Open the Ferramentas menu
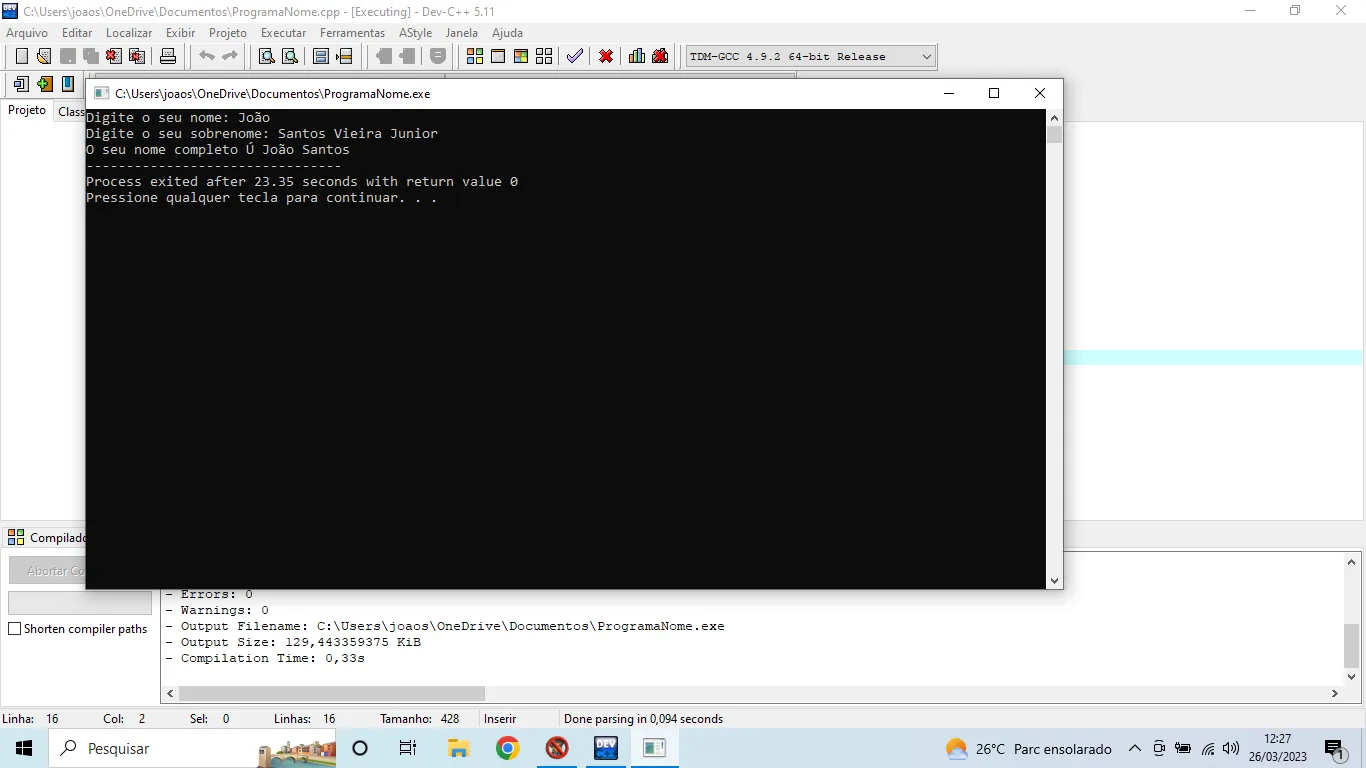Viewport: 1366px width, 768px height. (352, 33)
